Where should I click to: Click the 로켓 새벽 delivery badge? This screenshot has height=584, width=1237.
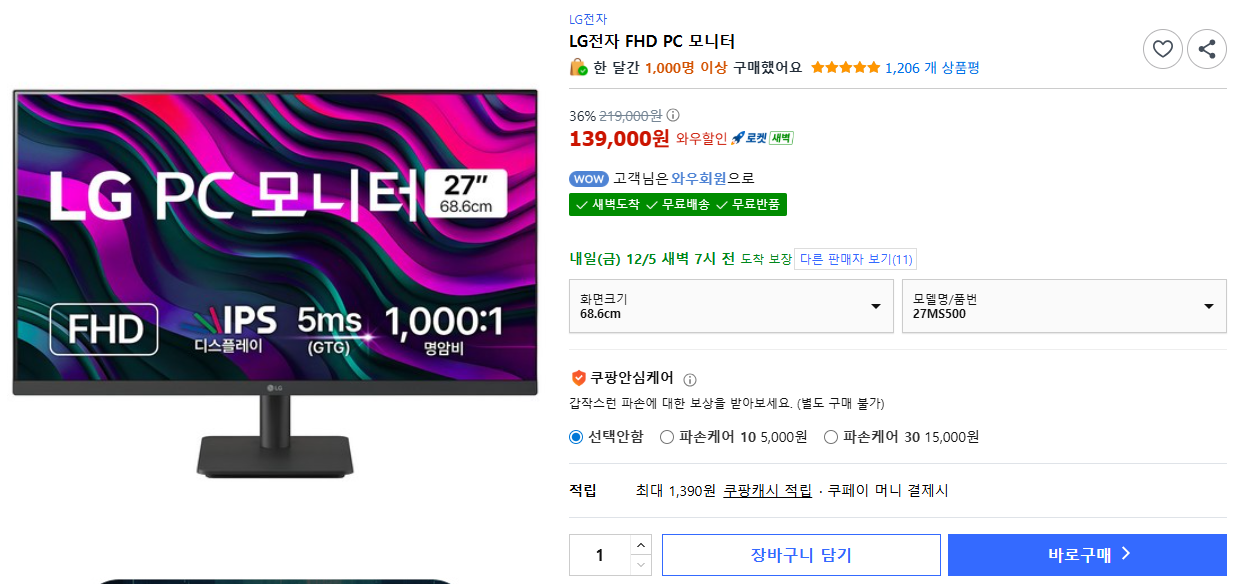762,138
